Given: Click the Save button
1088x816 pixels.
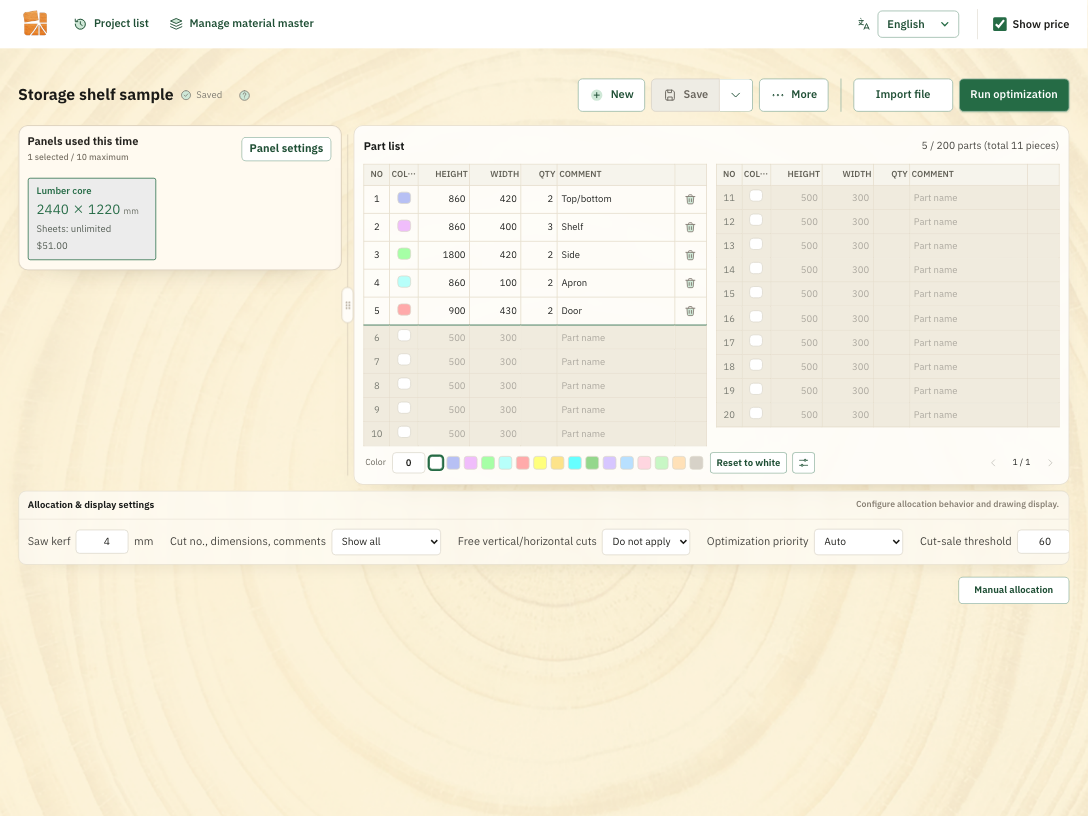Looking at the screenshot, I should pyautogui.click(x=686, y=95).
